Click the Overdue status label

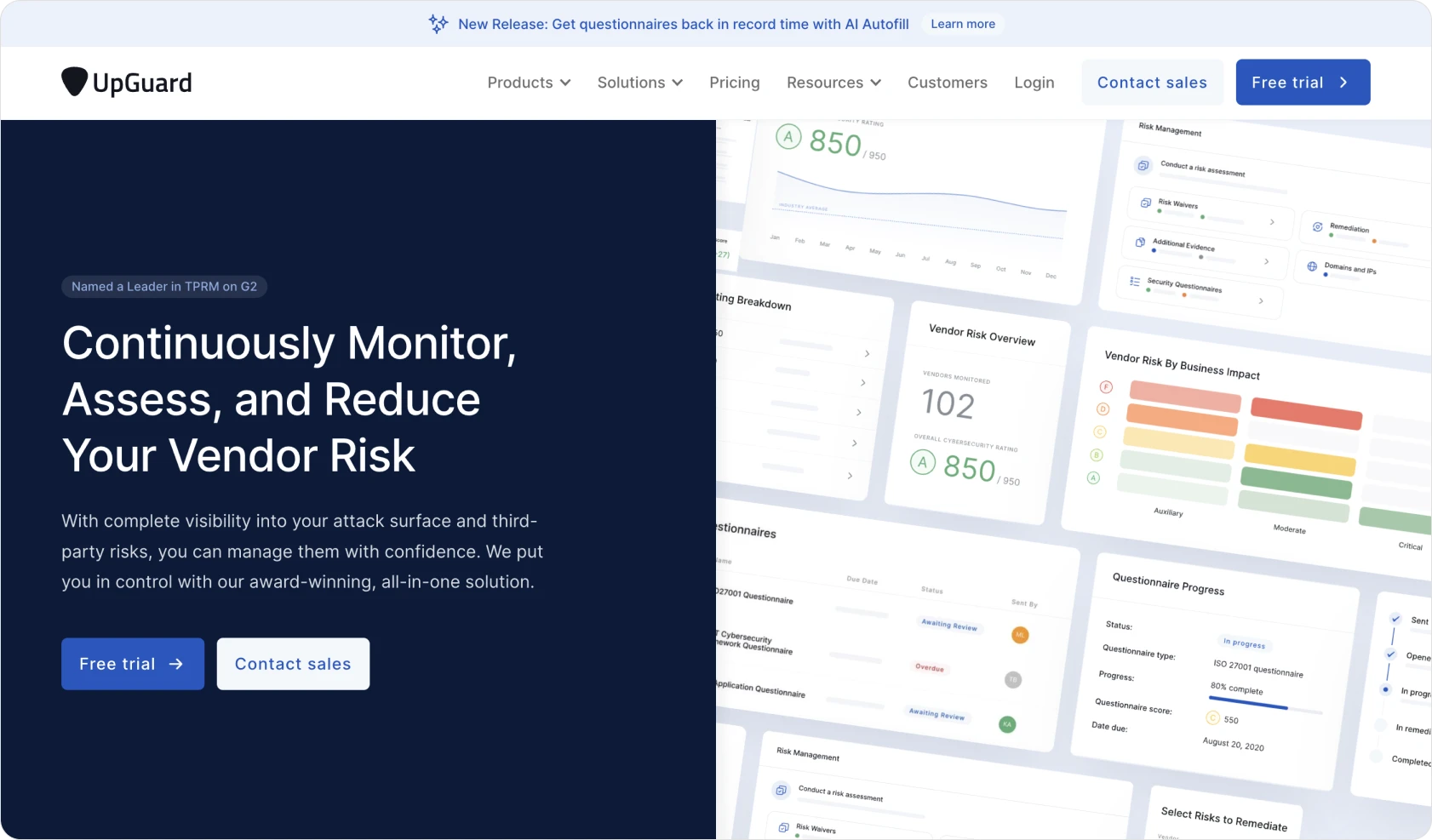click(929, 667)
